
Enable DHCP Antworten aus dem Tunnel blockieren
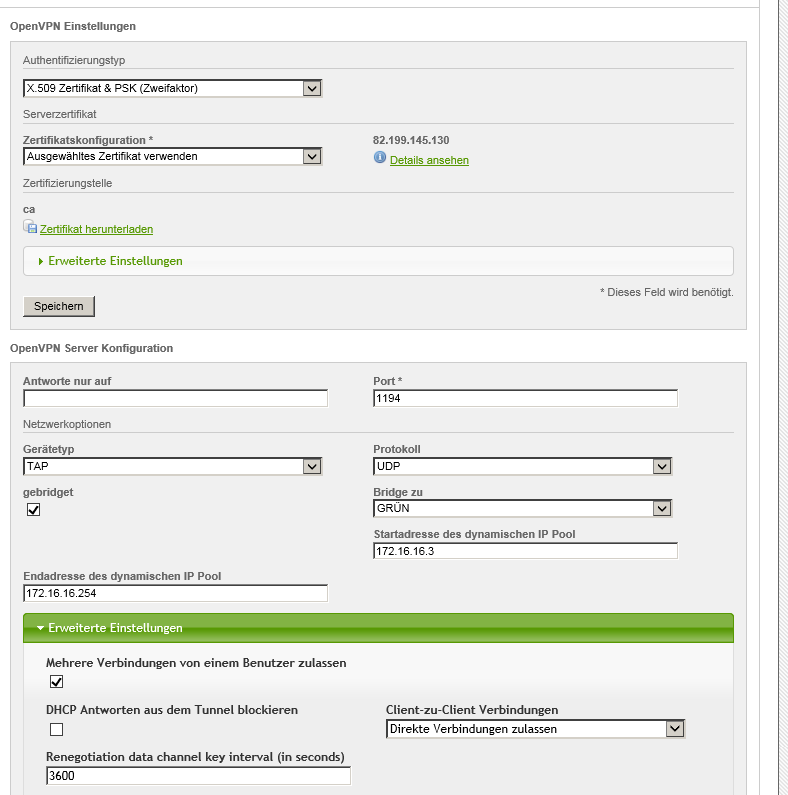(56, 729)
